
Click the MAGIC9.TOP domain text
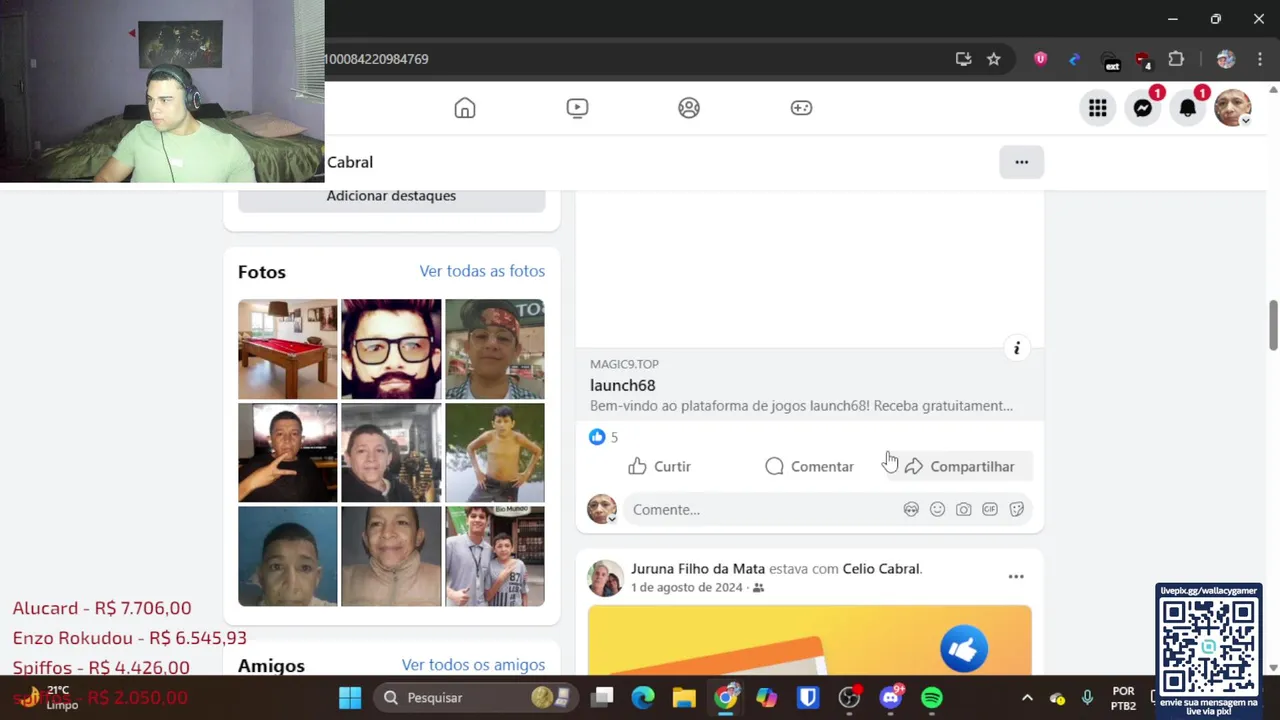pyautogui.click(x=624, y=364)
